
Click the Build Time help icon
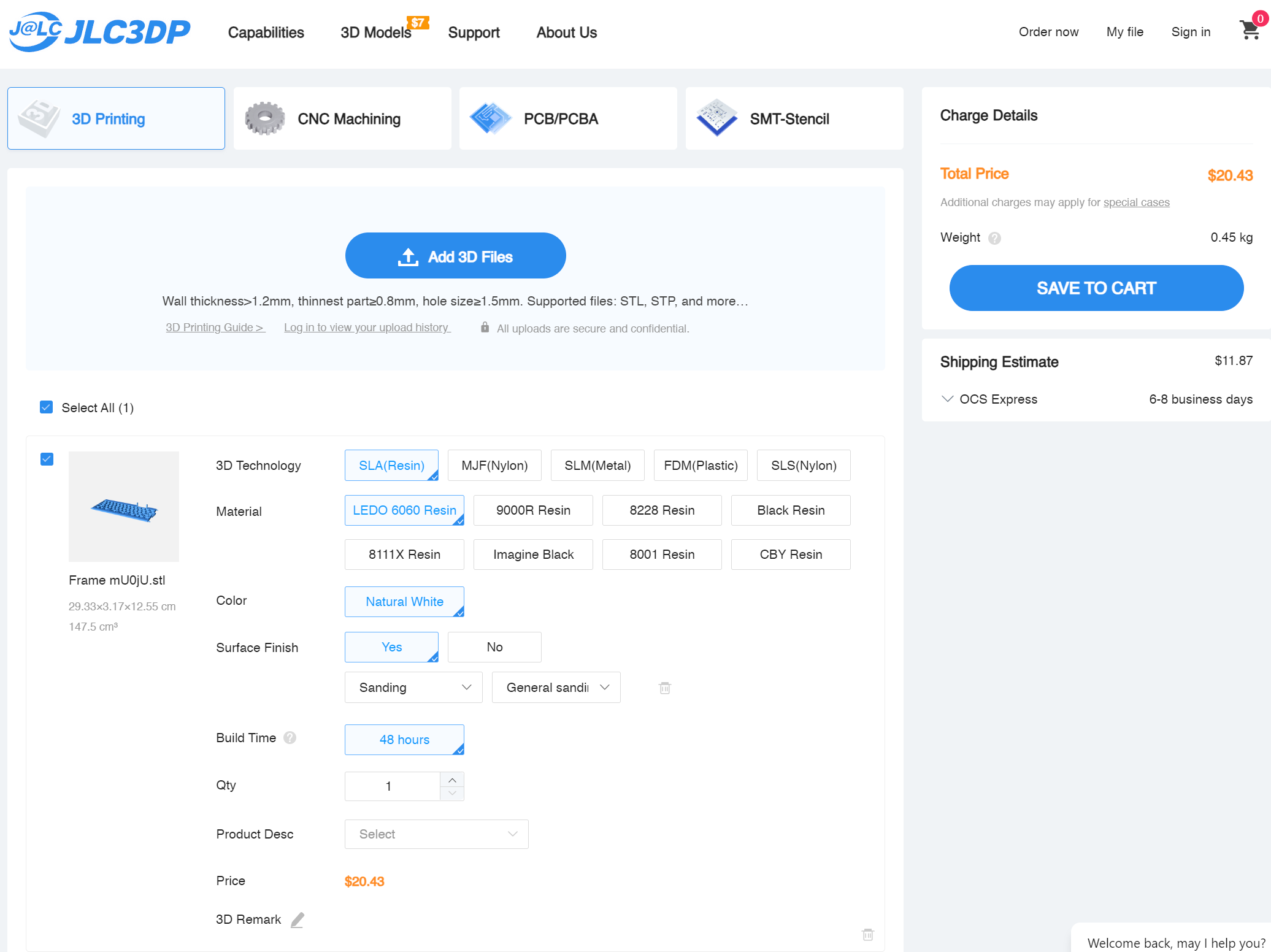(290, 738)
